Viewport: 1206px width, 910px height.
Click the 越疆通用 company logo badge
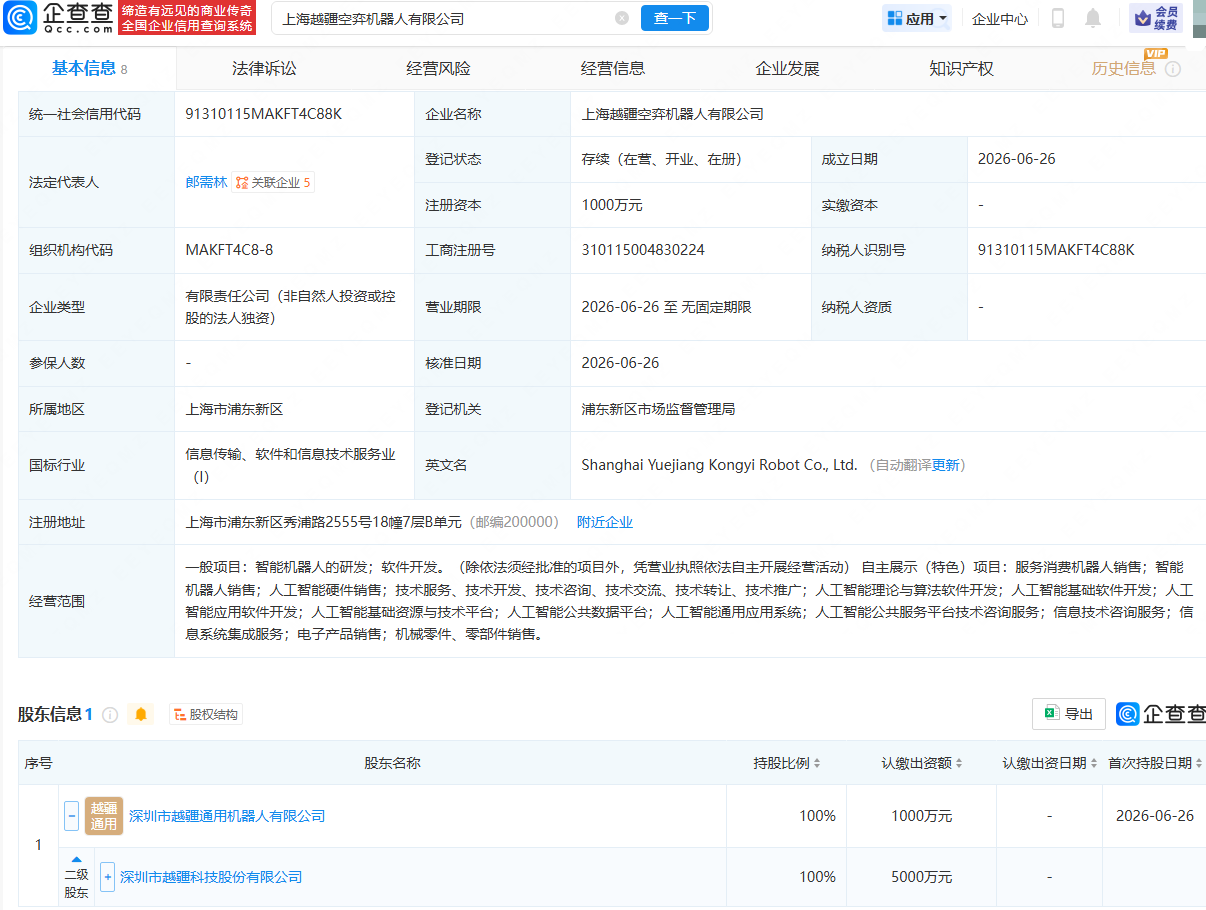point(104,815)
